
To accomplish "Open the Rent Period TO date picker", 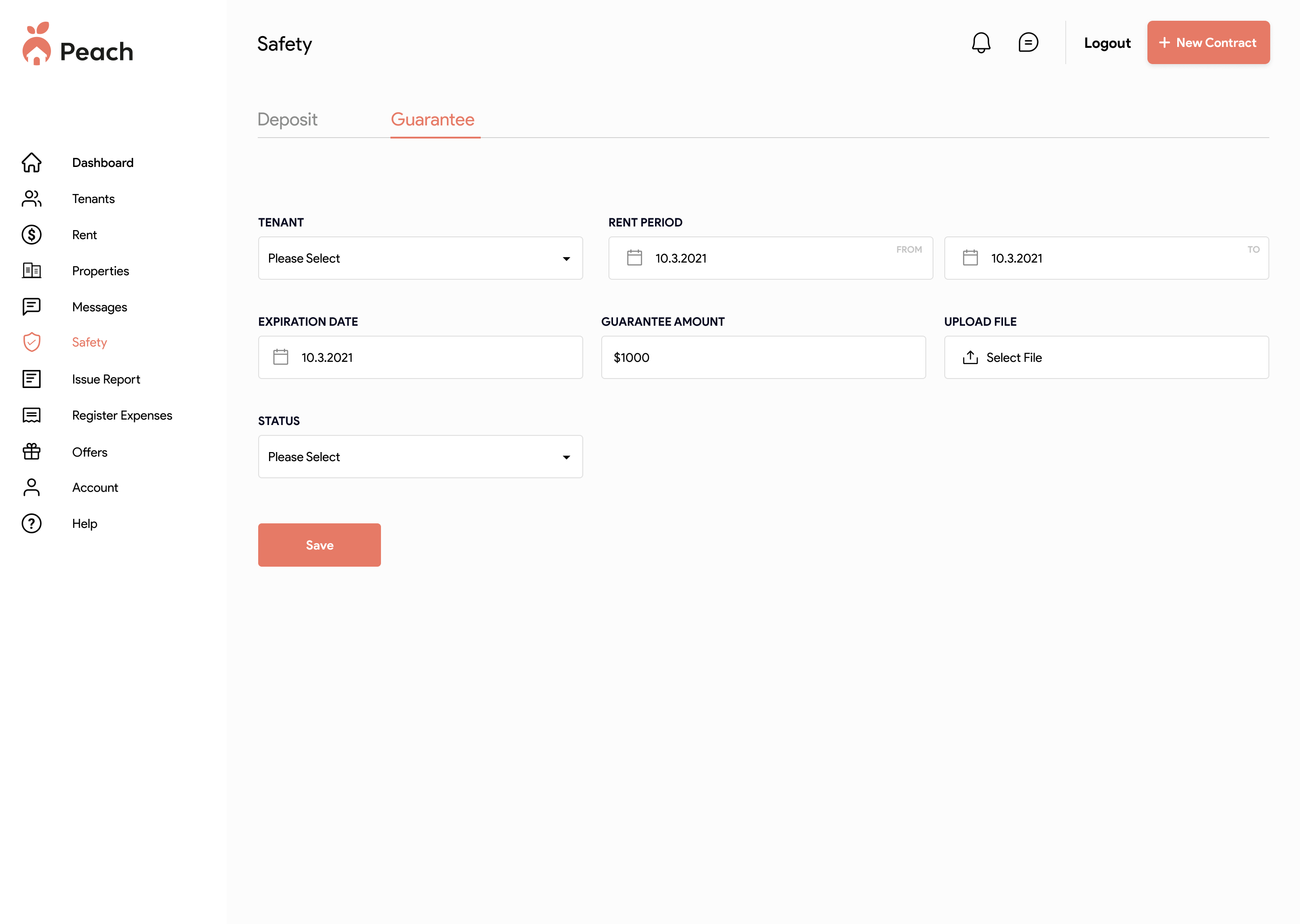I will click(1106, 259).
